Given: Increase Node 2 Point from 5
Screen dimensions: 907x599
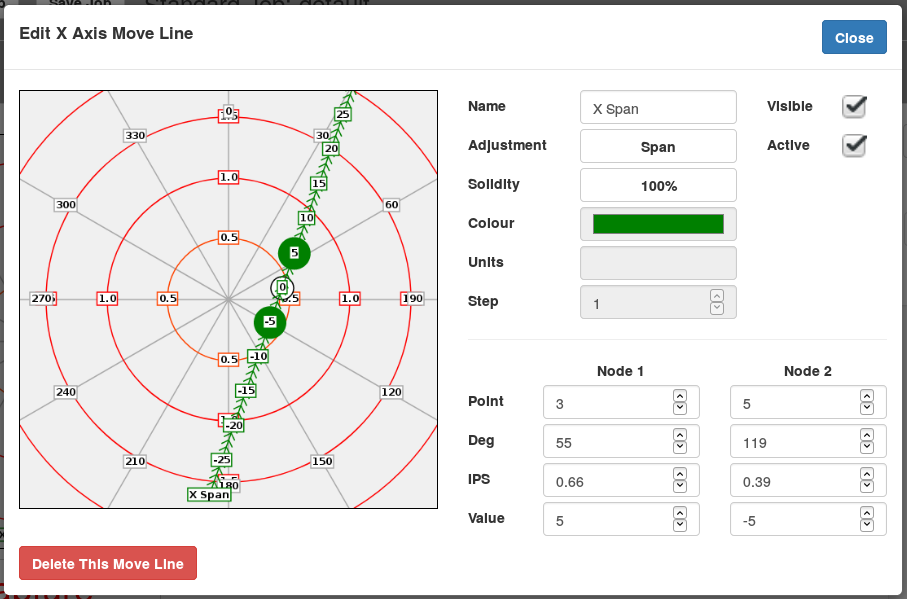Looking at the screenshot, I should point(867,397).
